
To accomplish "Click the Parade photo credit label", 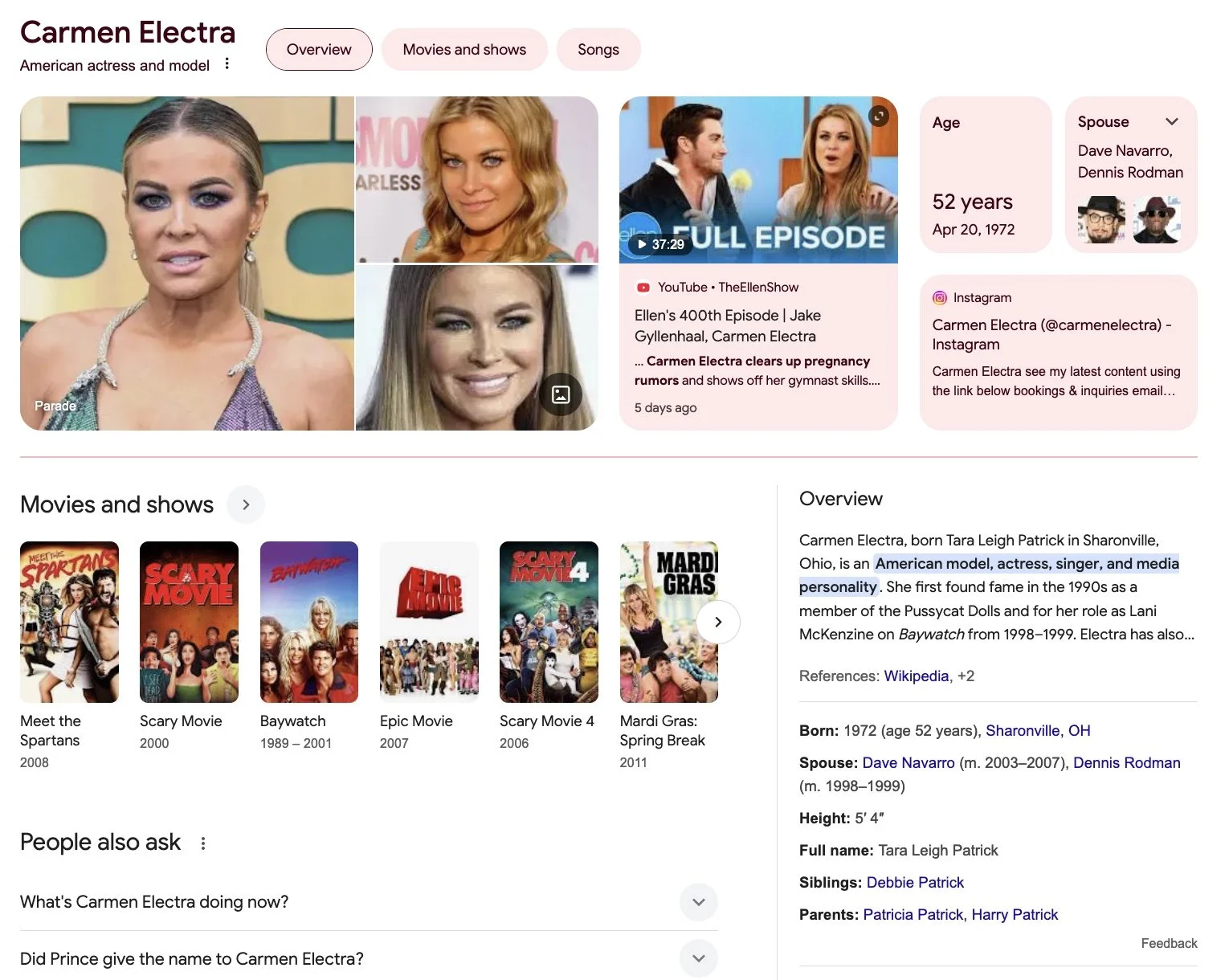I will [55, 406].
